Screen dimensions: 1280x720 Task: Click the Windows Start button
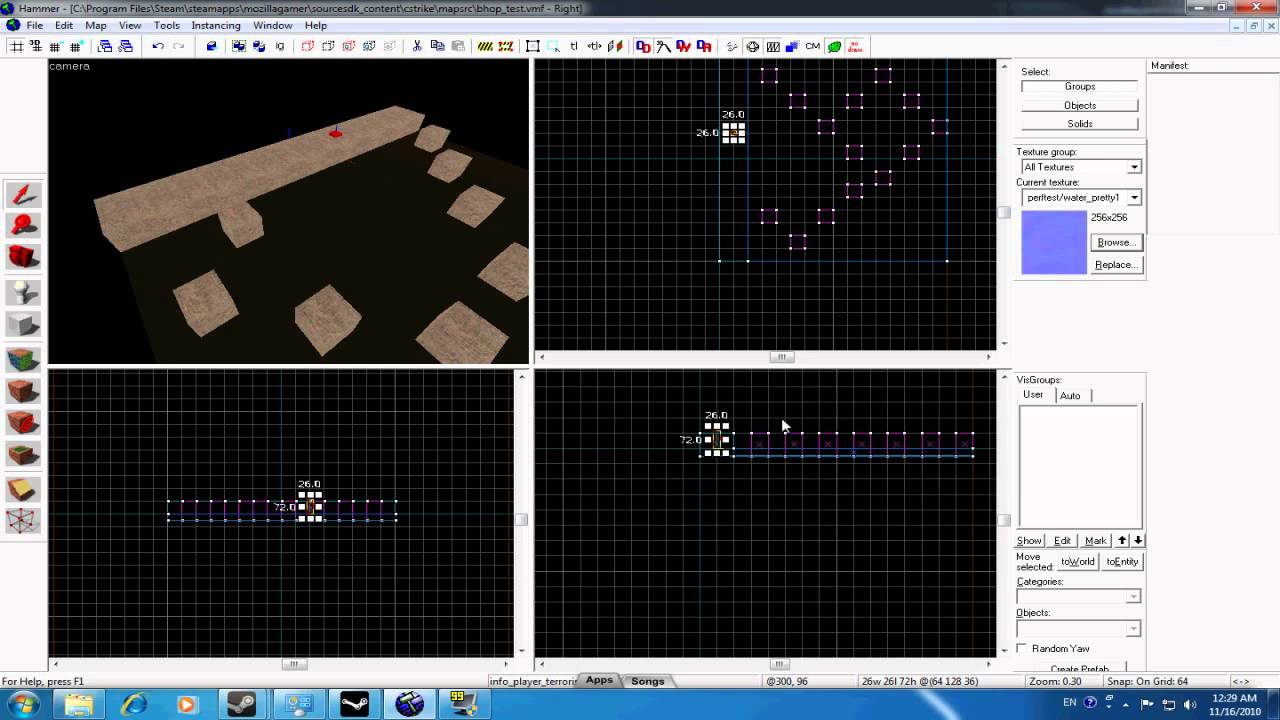pyautogui.click(x=22, y=705)
